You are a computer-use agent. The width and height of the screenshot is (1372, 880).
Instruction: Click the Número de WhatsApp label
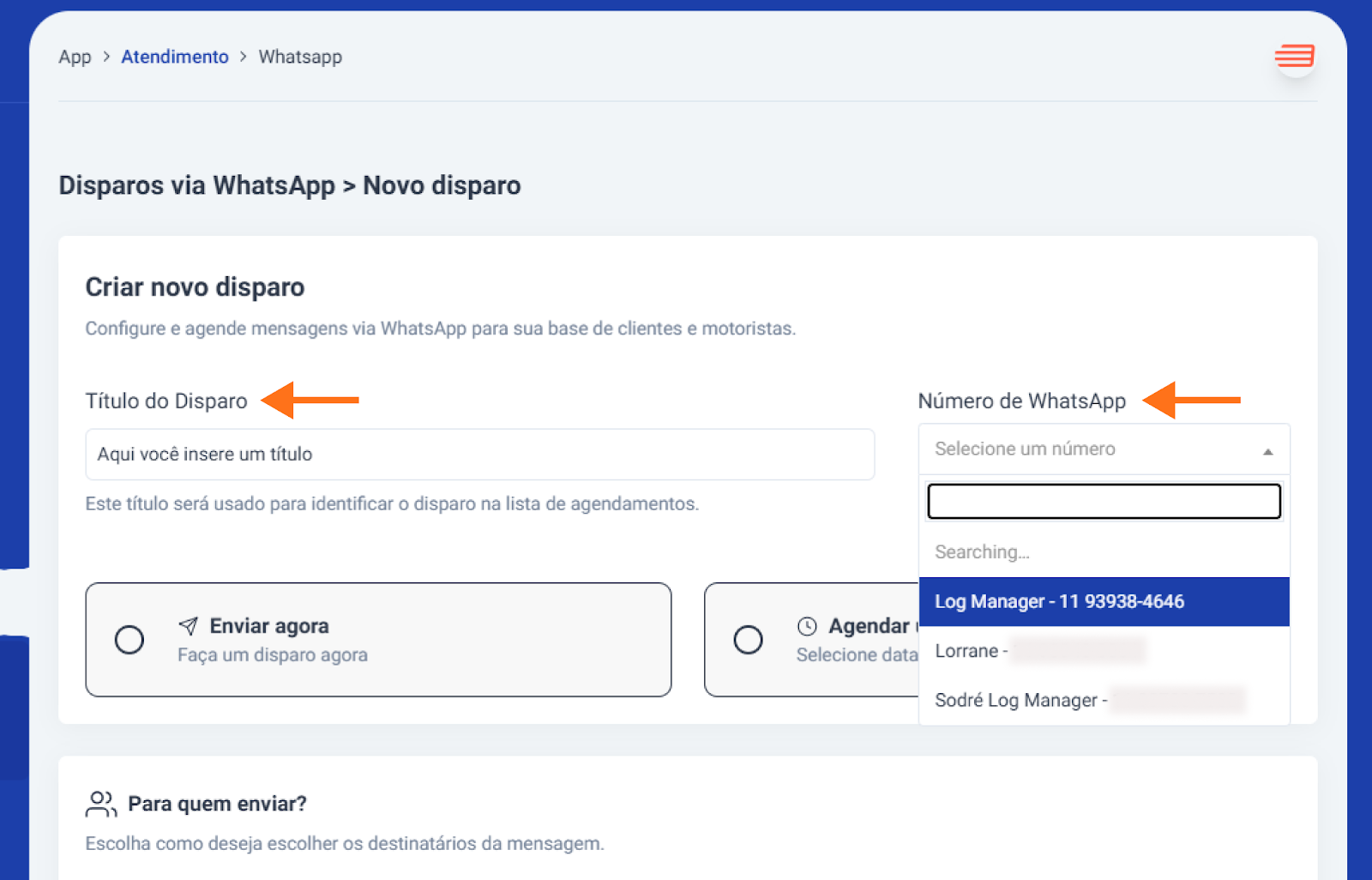(1021, 401)
